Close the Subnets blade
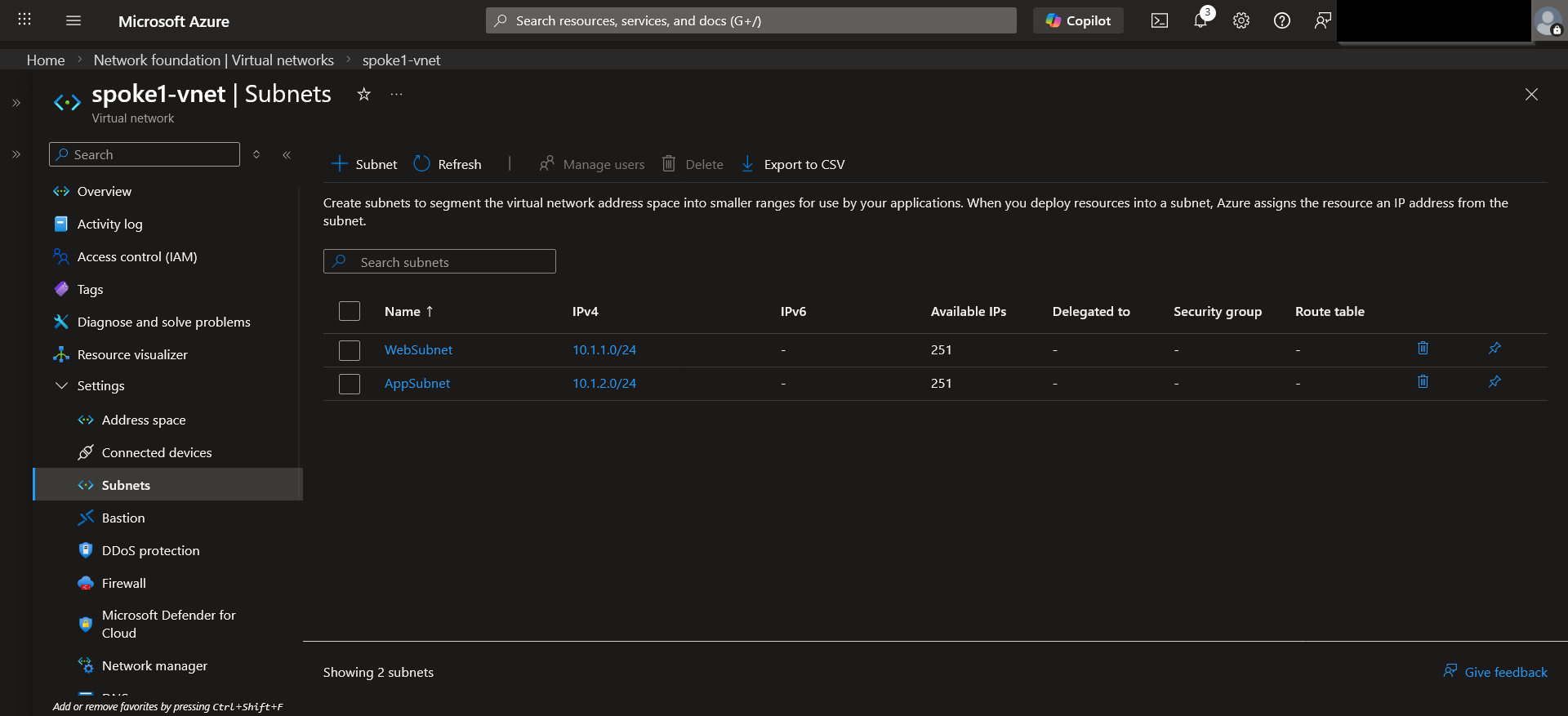Image resolution: width=1568 pixels, height=716 pixels. click(x=1531, y=95)
